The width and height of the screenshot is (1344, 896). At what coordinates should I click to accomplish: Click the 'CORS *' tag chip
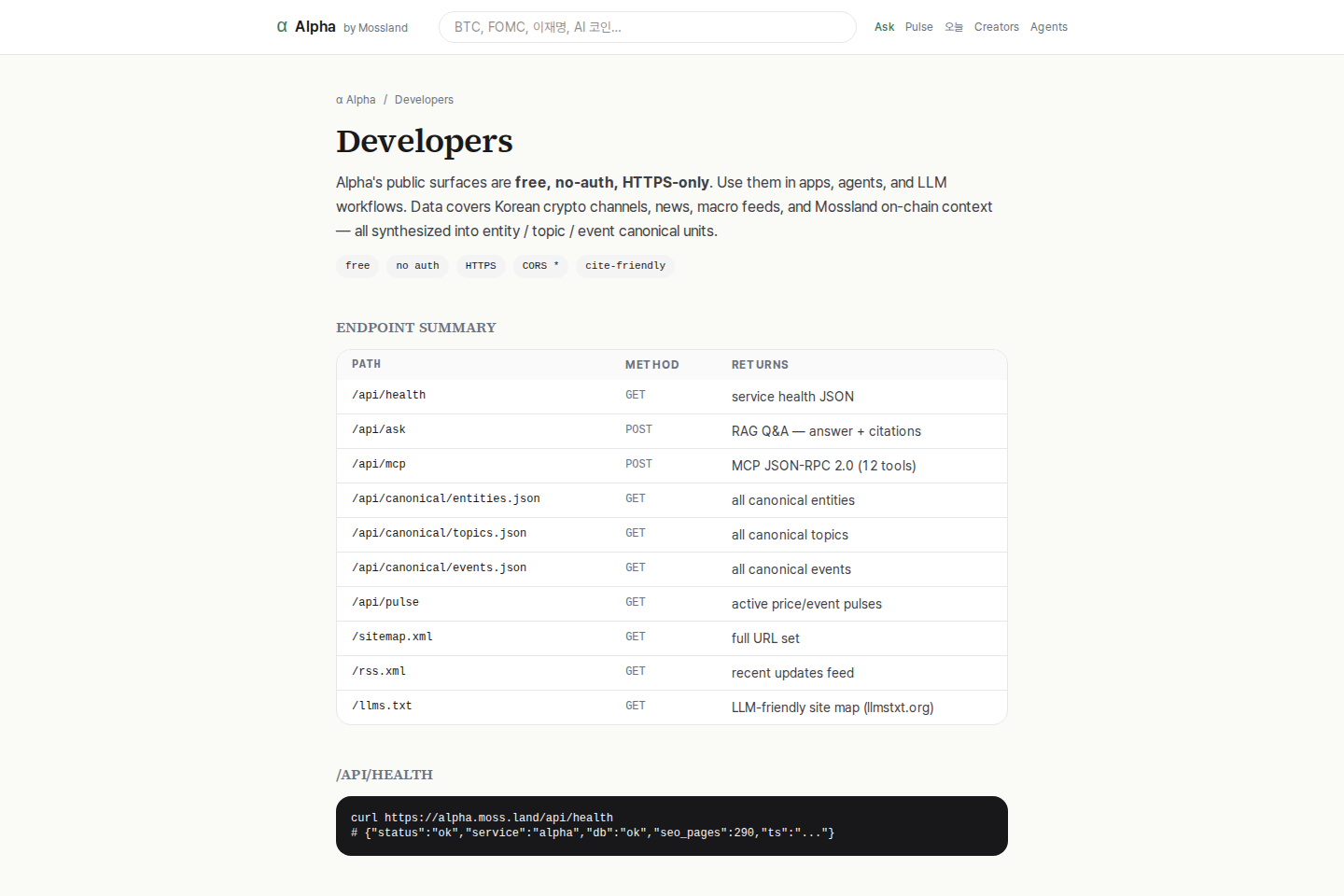coord(540,266)
